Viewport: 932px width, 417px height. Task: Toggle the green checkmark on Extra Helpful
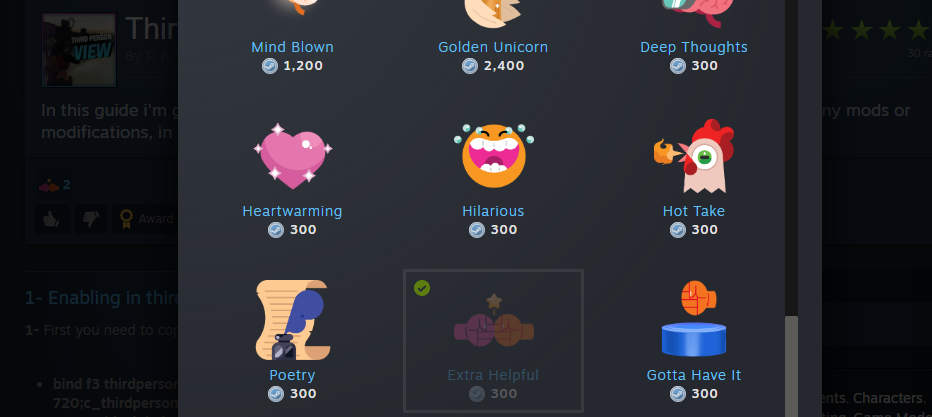click(422, 288)
